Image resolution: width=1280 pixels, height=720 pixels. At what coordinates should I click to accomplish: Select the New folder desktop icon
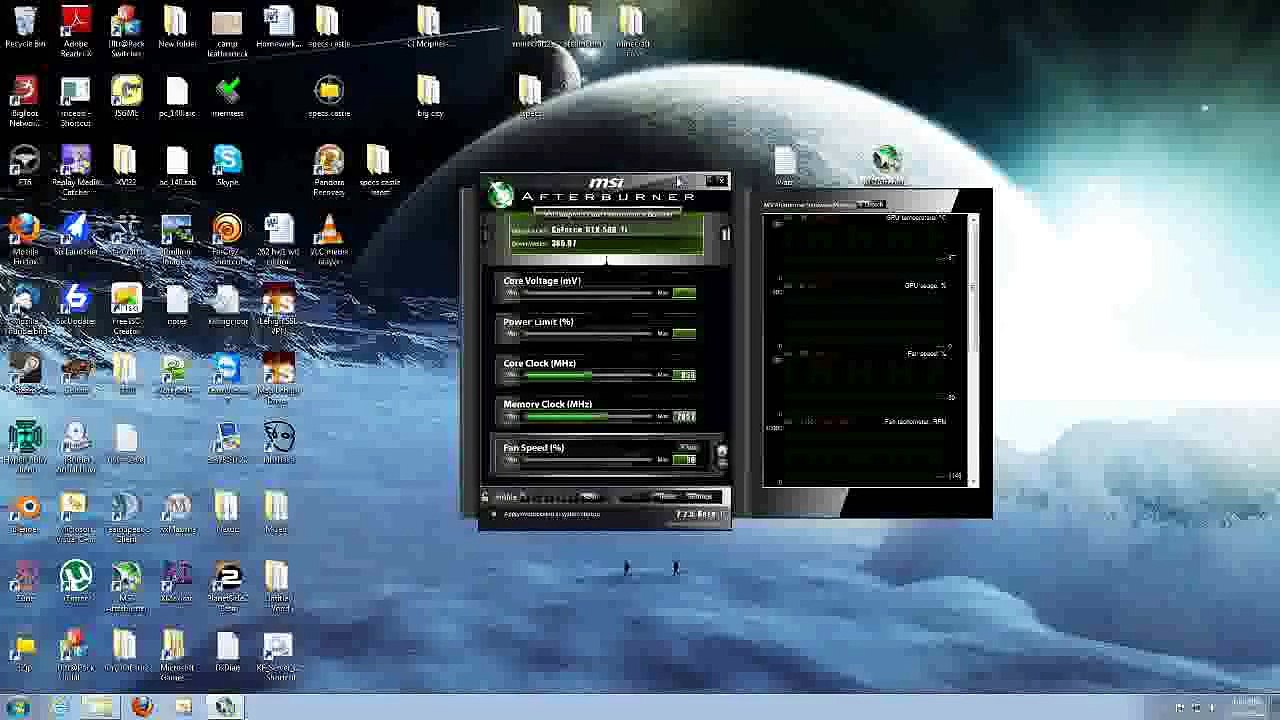tap(177, 27)
